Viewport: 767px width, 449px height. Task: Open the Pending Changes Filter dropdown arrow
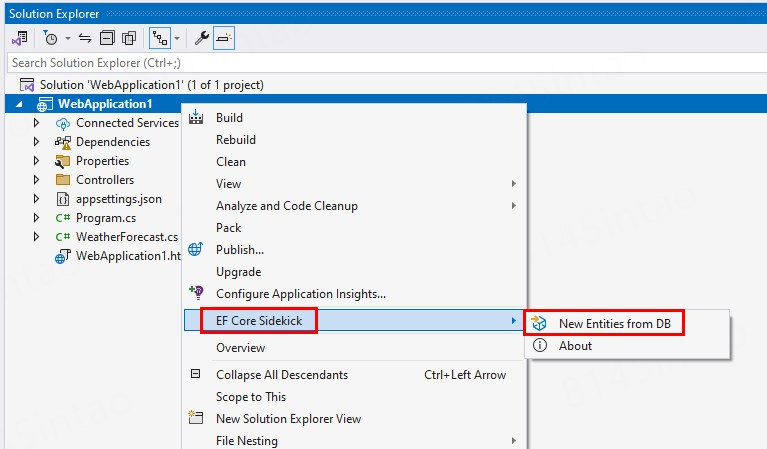[67, 38]
